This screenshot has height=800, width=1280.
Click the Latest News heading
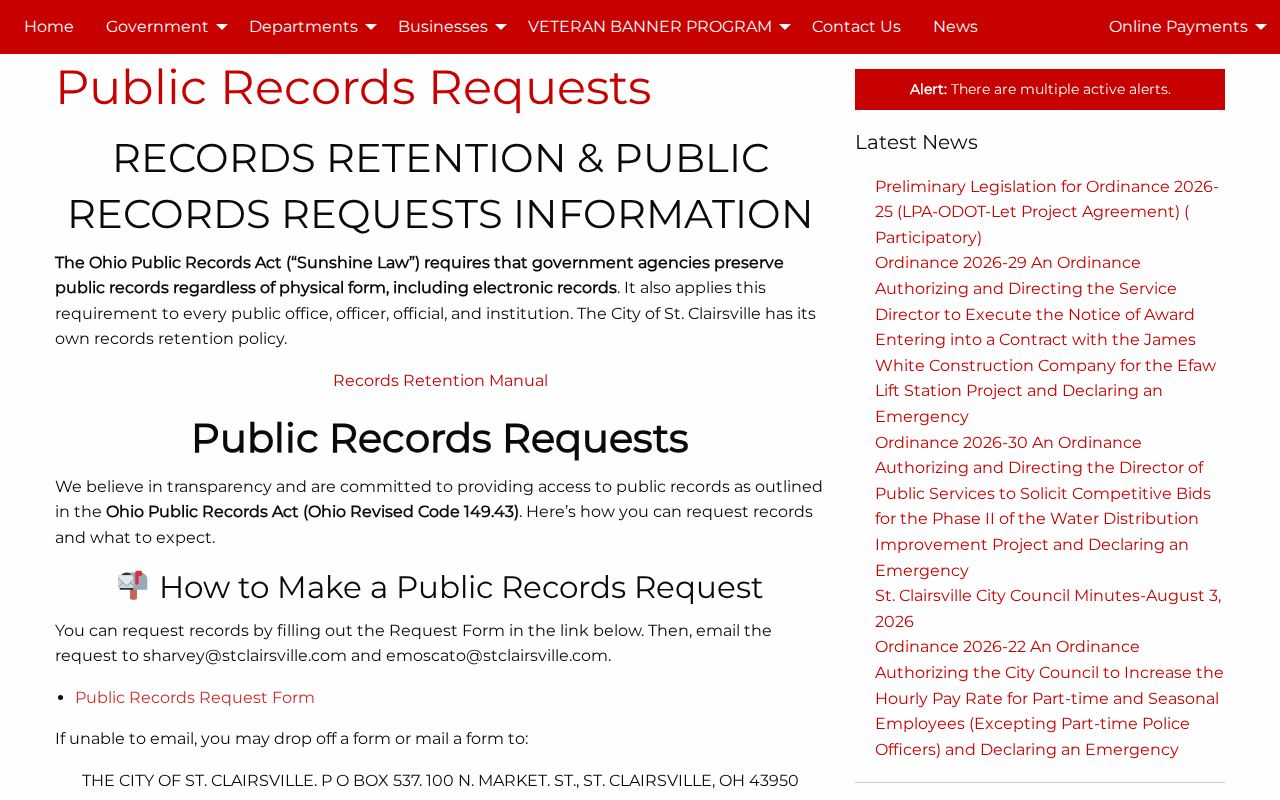pos(916,142)
